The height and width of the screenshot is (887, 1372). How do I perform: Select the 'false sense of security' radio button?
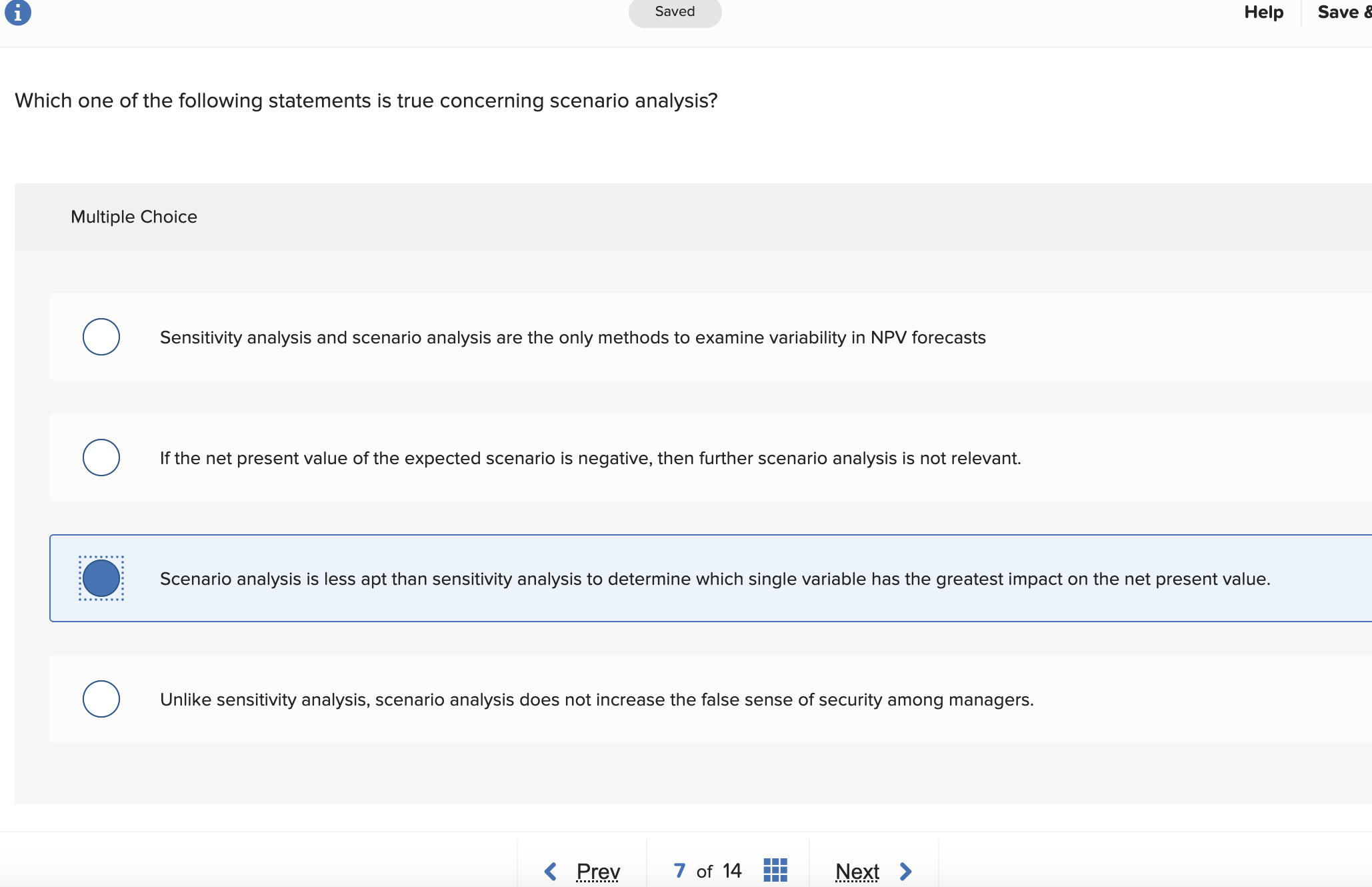click(101, 699)
